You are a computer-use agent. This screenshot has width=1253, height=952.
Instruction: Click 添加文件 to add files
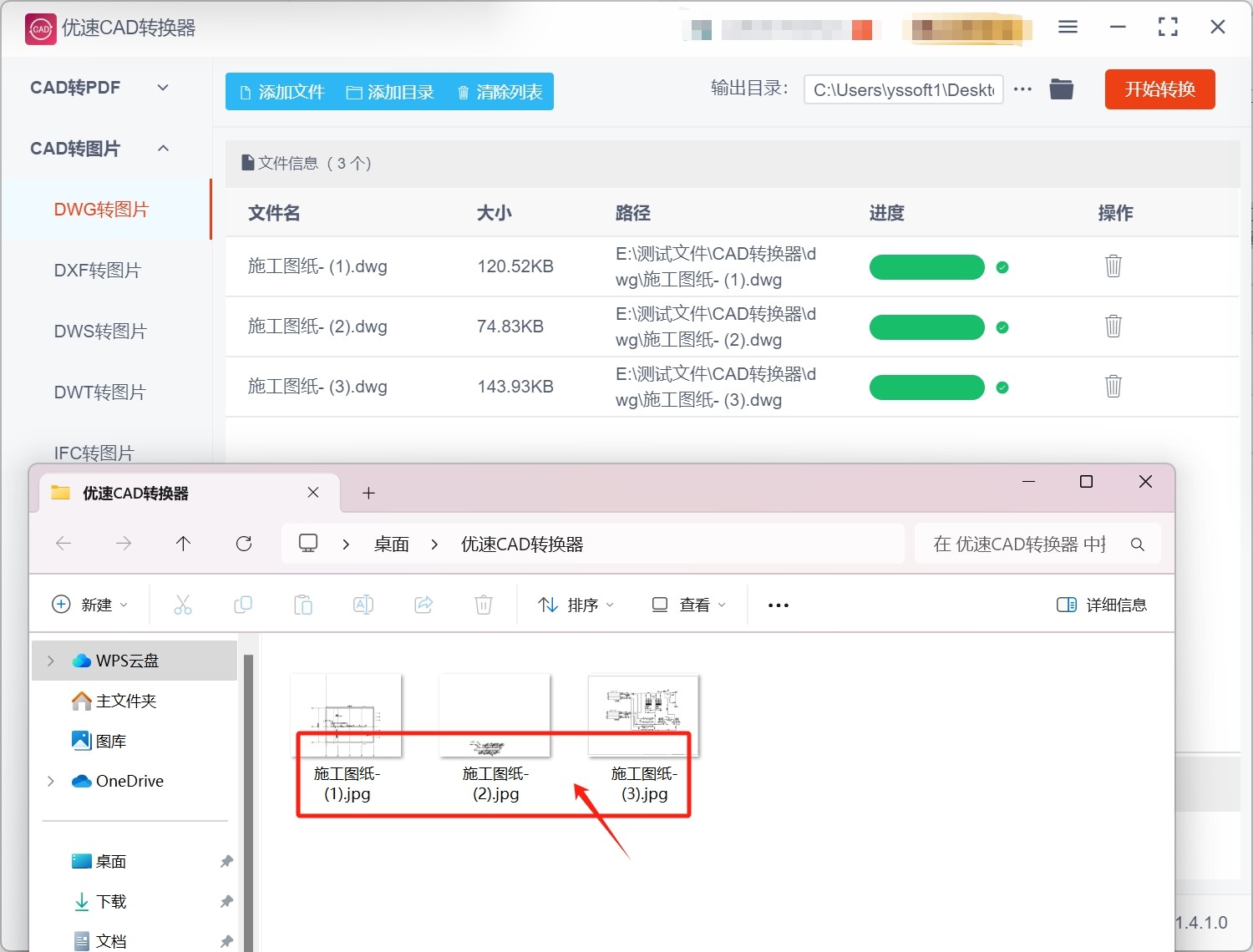tap(282, 92)
